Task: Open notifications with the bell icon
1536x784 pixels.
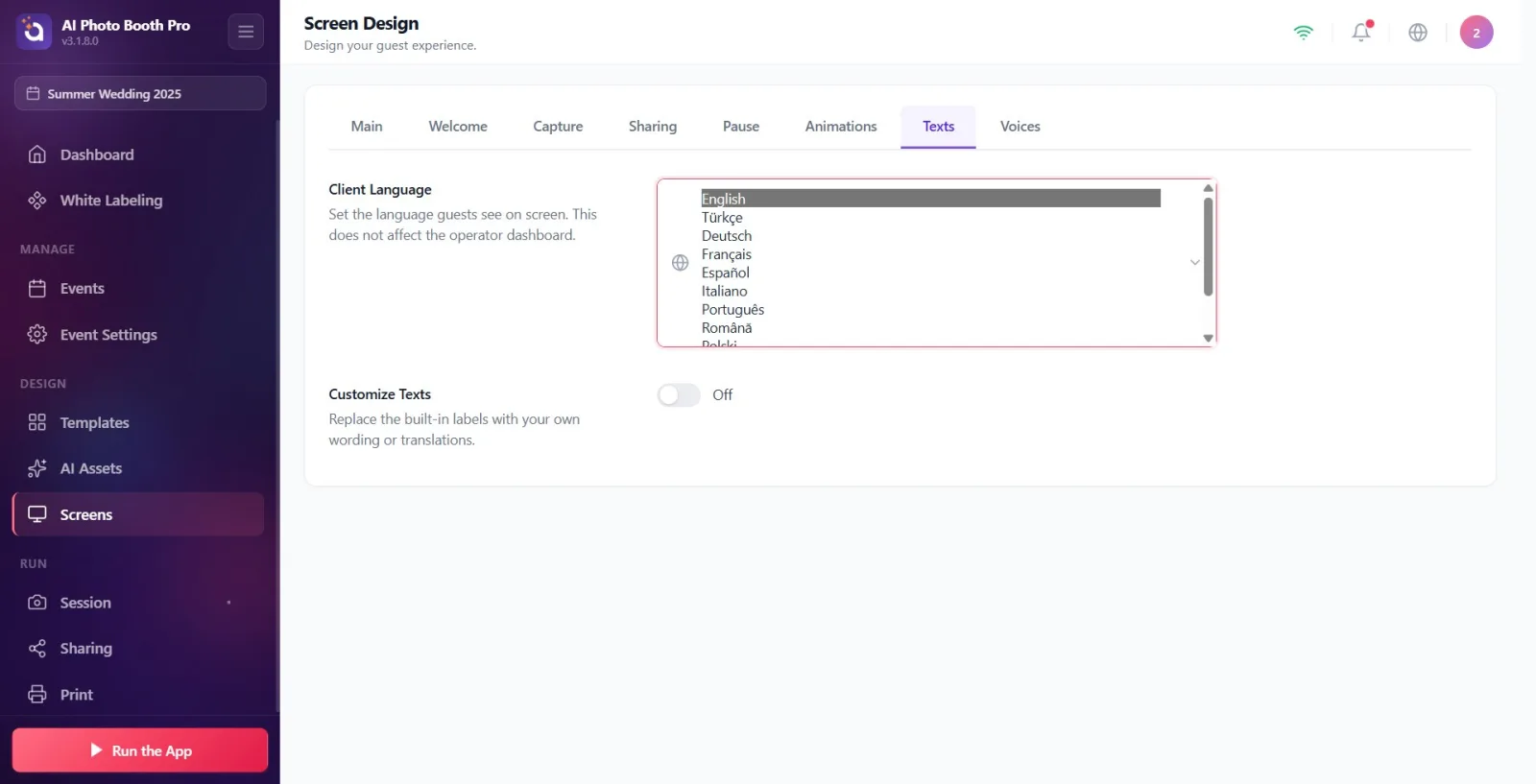Action: click(1361, 33)
